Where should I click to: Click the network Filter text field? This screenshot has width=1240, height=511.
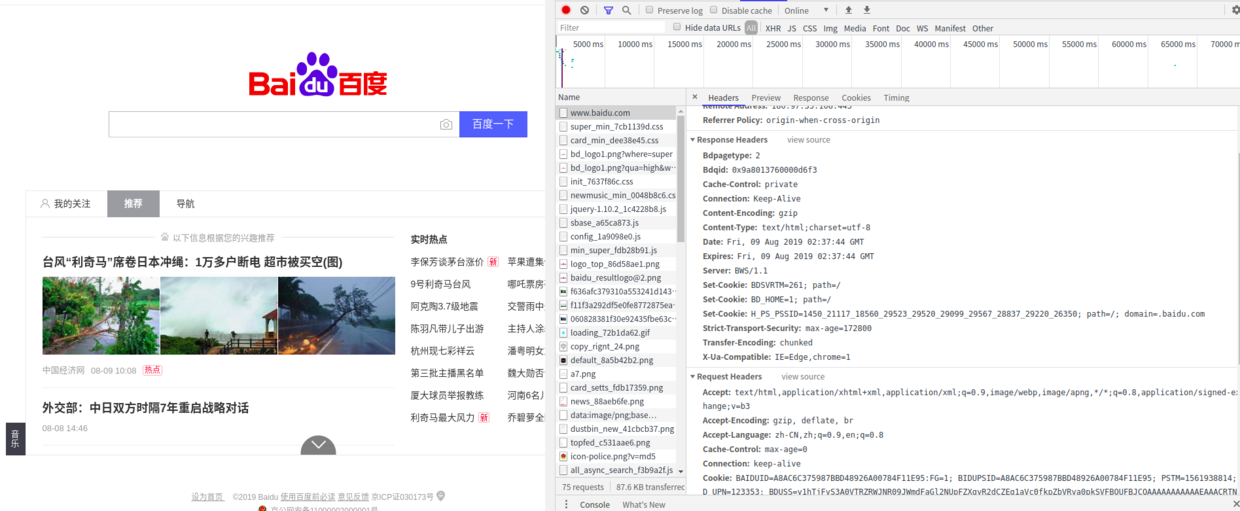610,28
